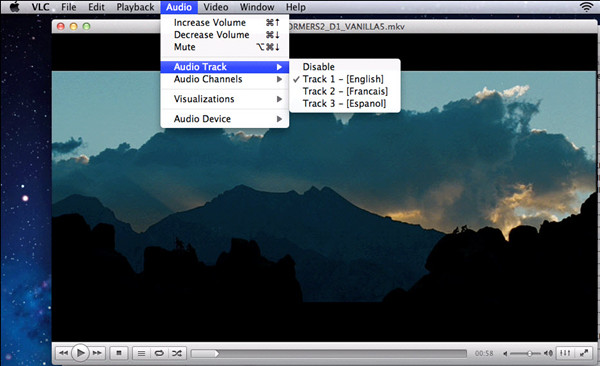The width and height of the screenshot is (600, 366).
Task: Select Mute in the Audio menu
Action: (225, 47)
